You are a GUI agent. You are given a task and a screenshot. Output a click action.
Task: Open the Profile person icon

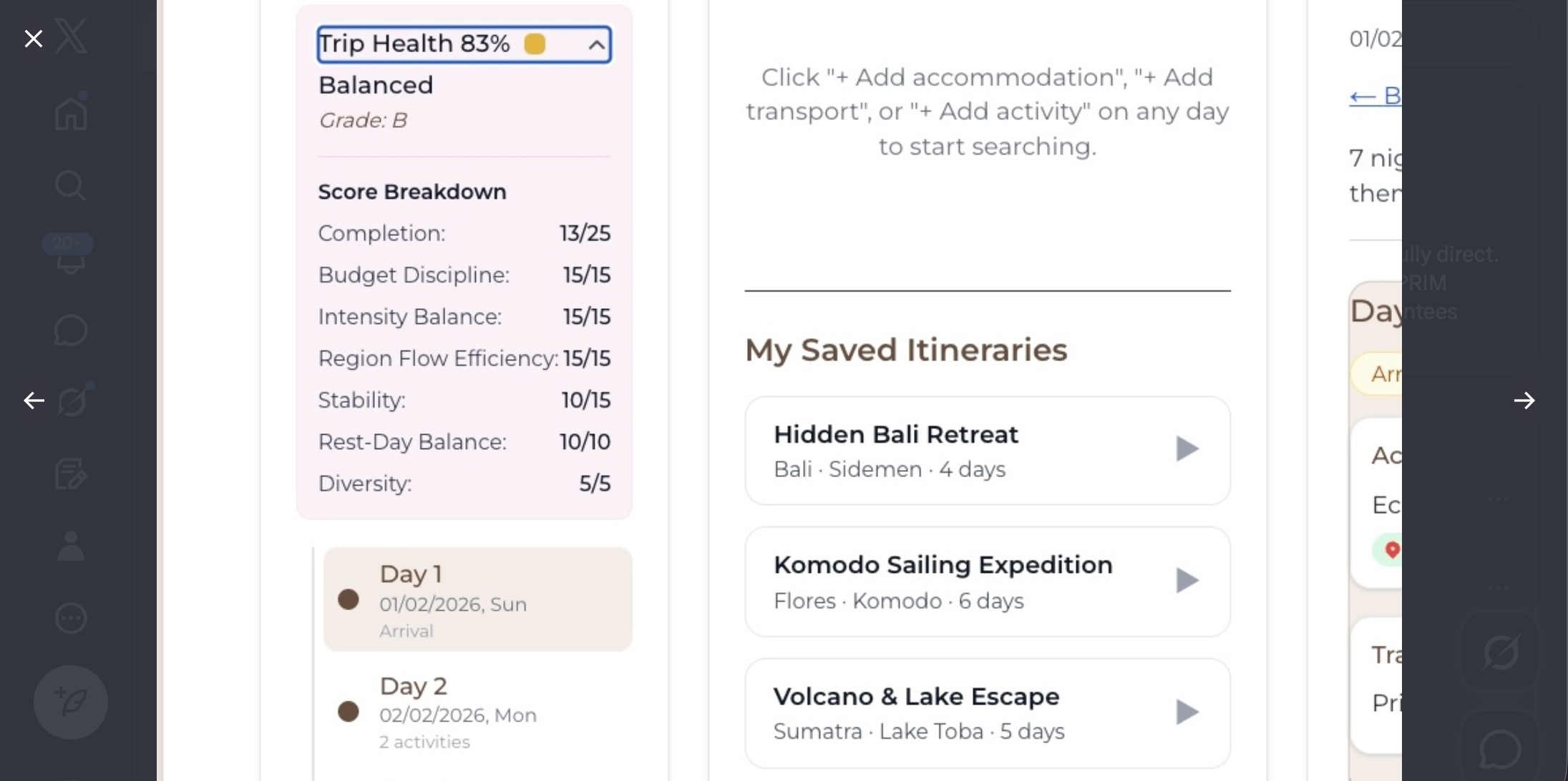coord(71,546)
